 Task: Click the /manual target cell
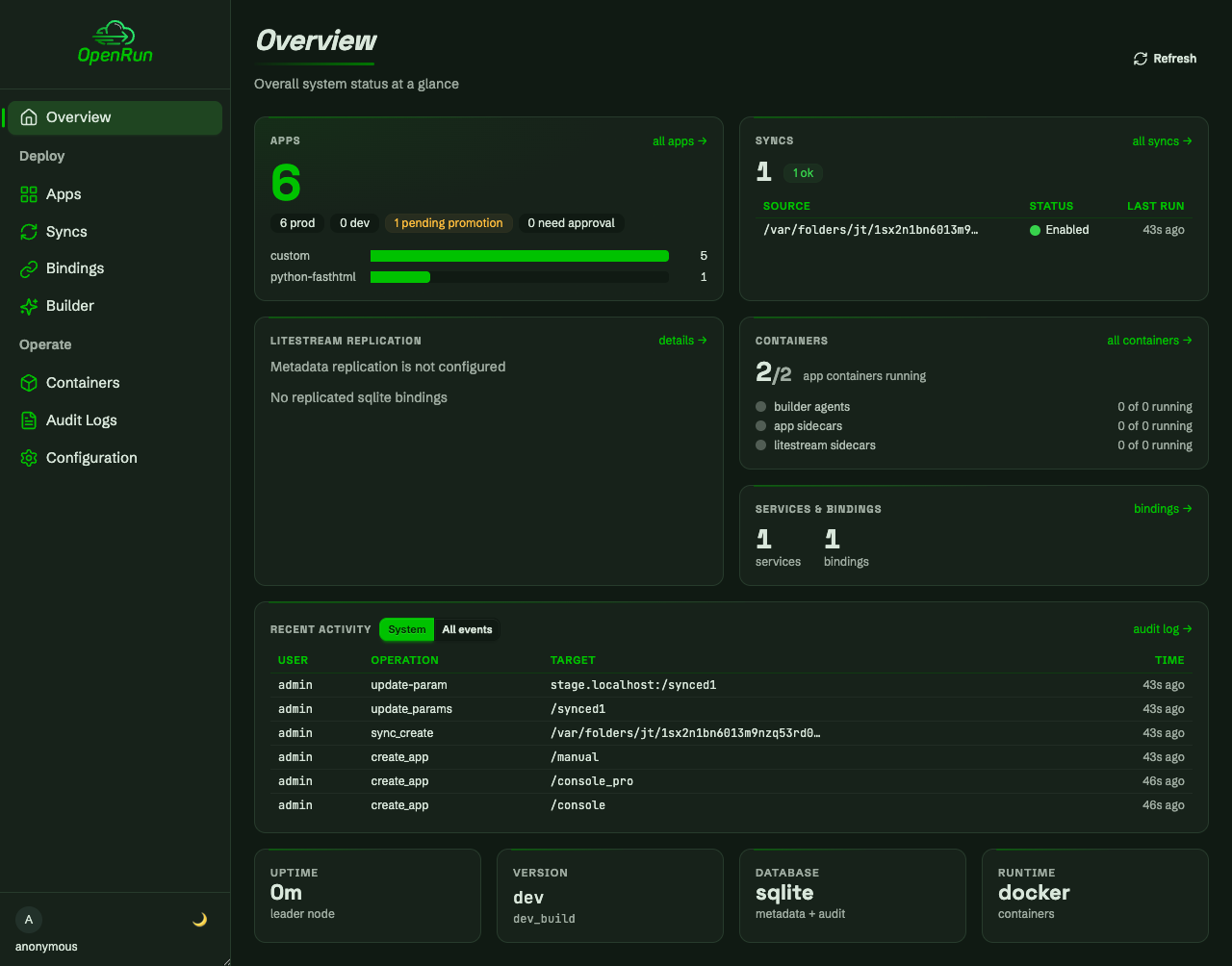point(575,757)
